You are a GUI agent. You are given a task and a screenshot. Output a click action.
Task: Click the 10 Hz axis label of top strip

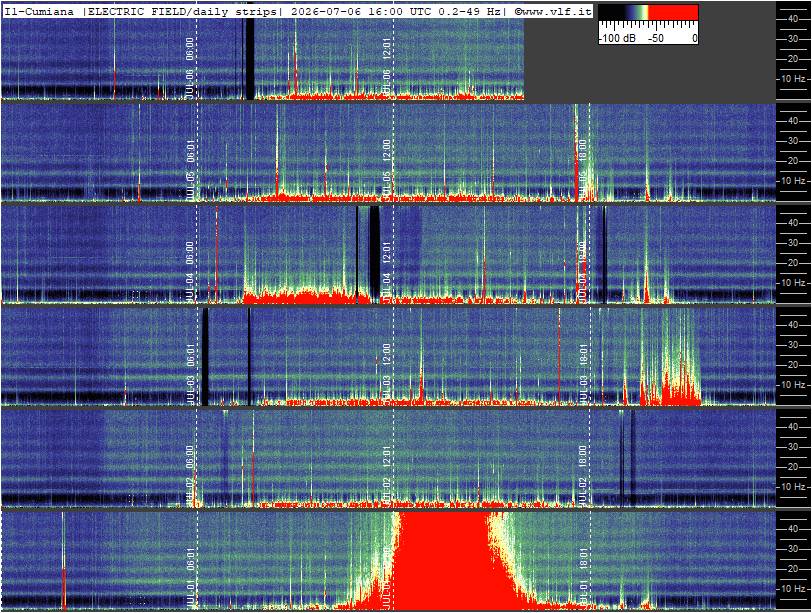coord(794,79)
